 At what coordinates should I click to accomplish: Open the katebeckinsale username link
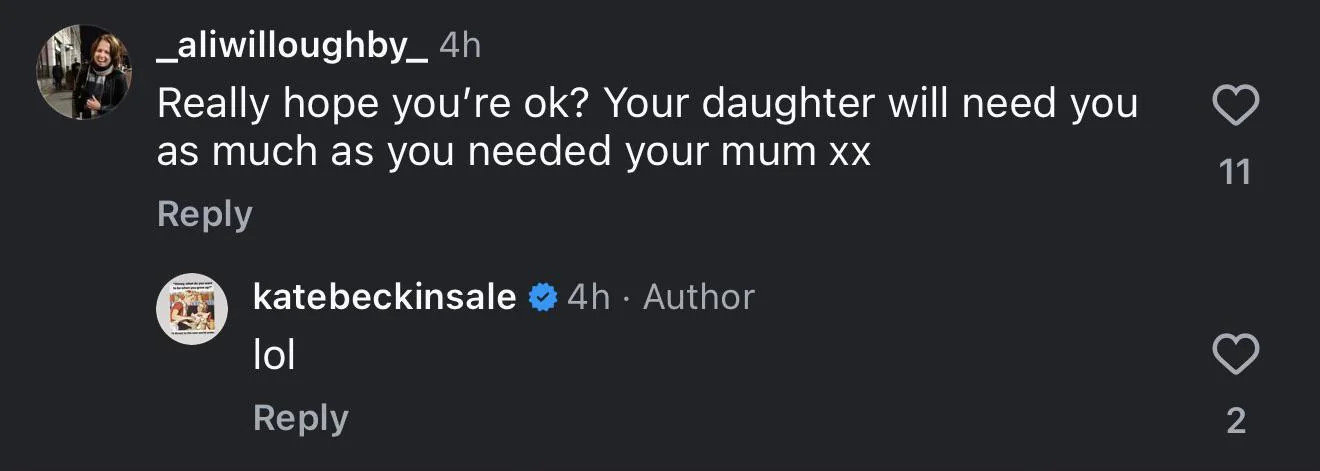click(x=385, y=297)
